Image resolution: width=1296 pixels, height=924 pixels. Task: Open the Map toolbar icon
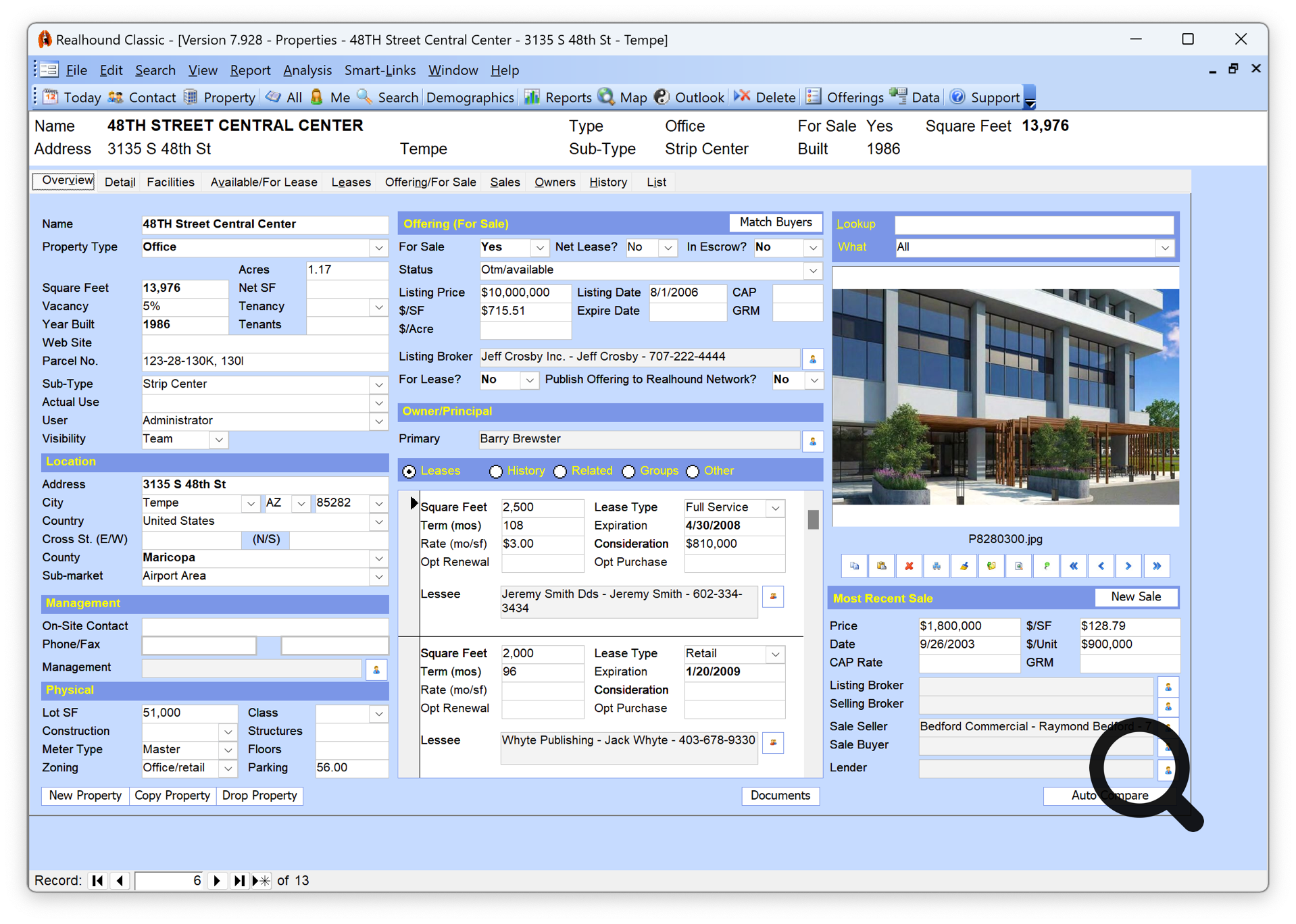(x=606, y=97)
